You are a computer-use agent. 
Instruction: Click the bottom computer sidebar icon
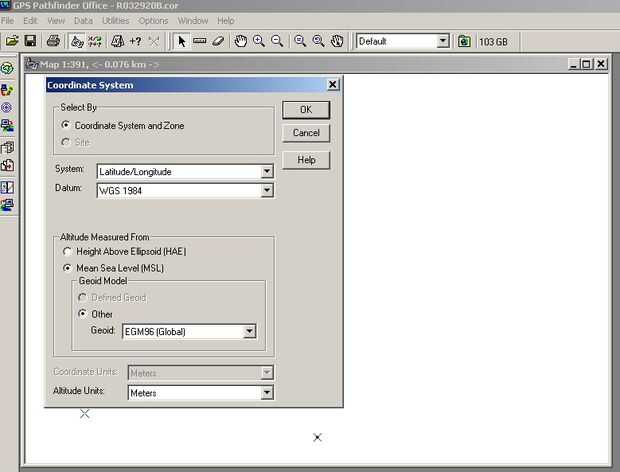point(7,205)
